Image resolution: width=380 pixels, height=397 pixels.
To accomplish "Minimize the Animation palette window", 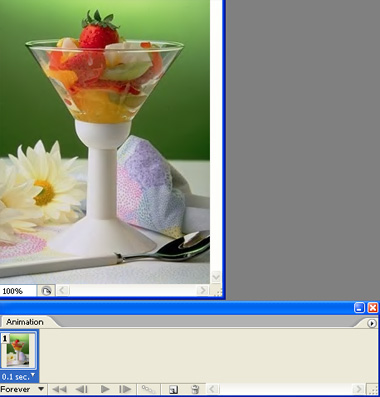I will tap(359, 307).
